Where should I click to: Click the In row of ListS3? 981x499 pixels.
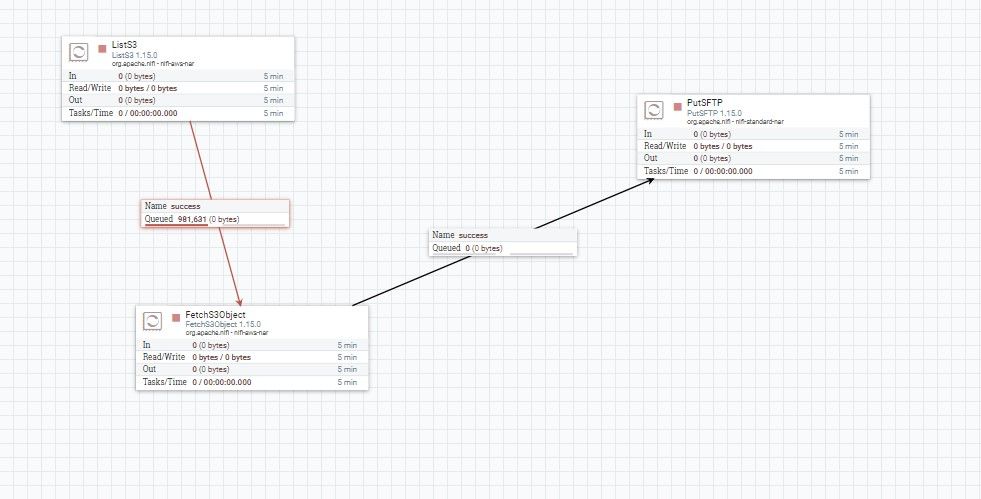(x=178, y=76)
